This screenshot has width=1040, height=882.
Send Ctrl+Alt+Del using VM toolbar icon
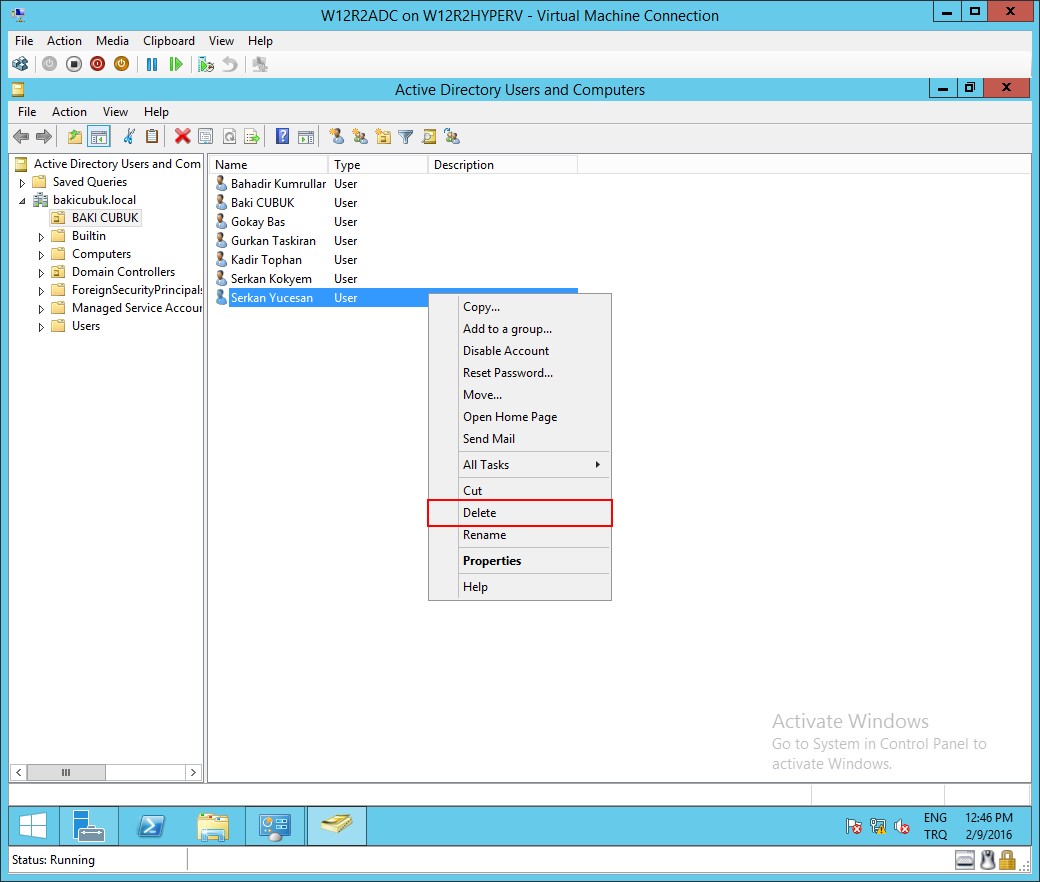[21, 64]
